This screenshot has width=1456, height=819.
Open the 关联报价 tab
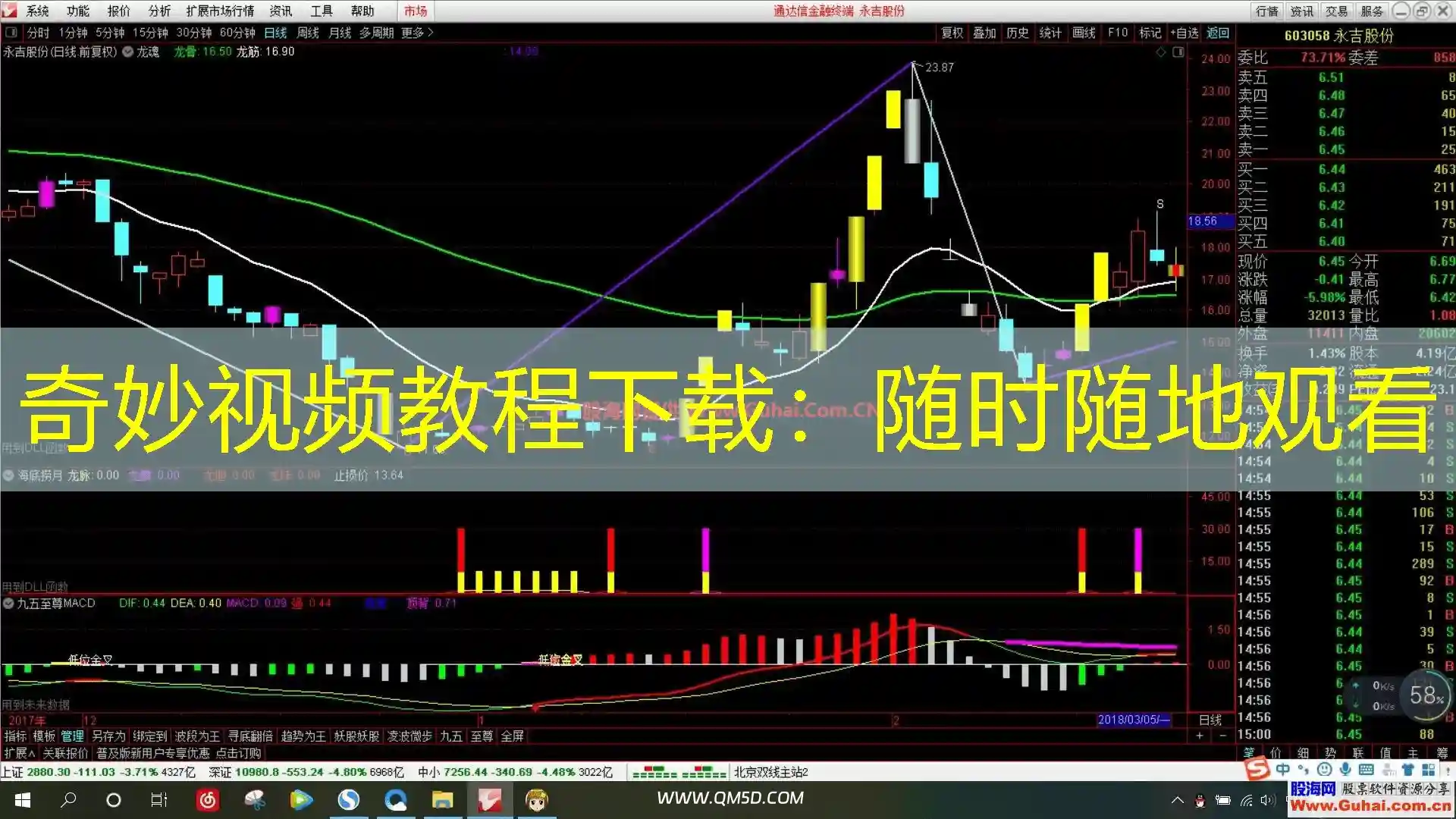pyautogui.click(x=65, y=753)
